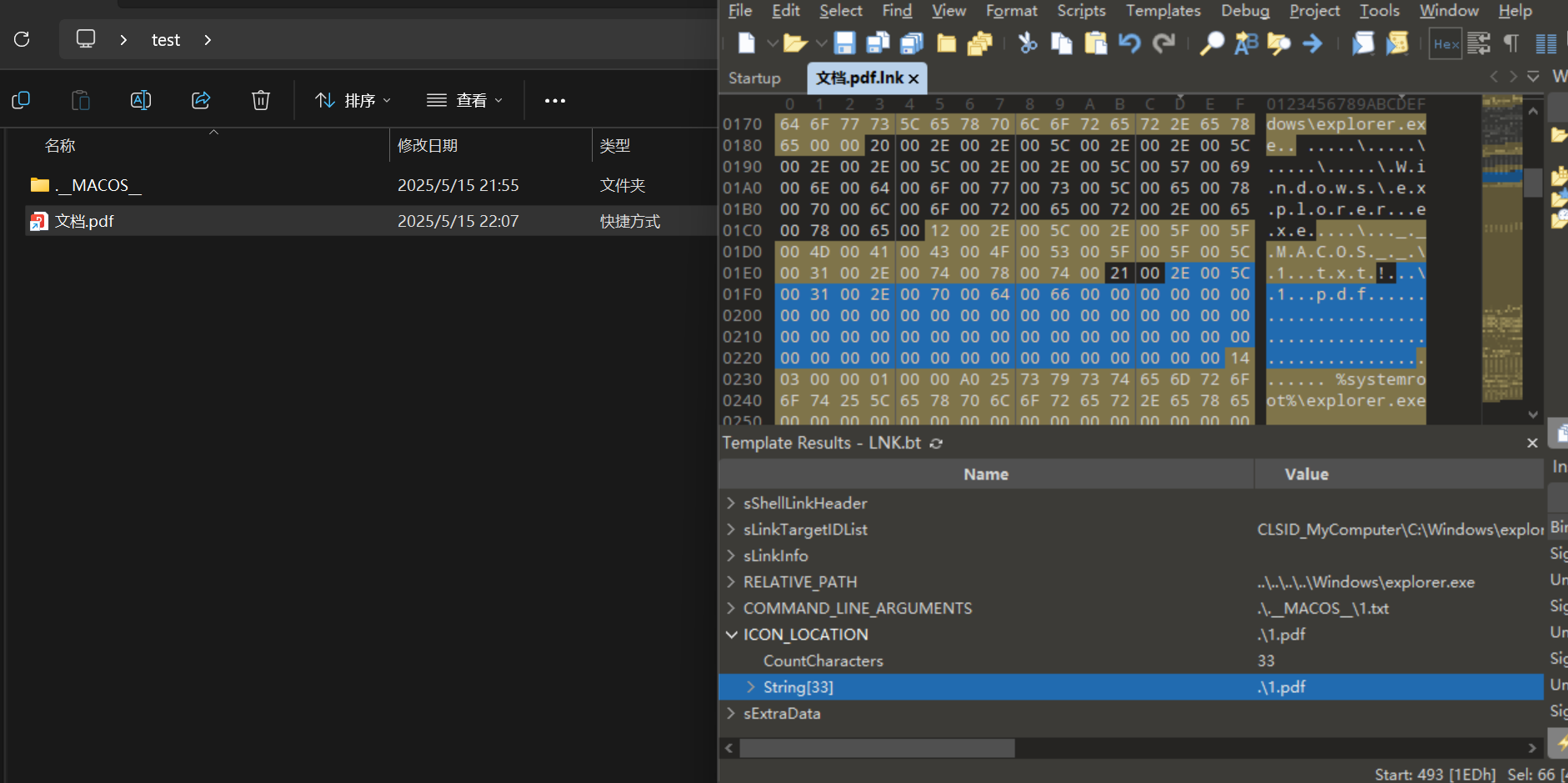Collapse the ICON_LOCATION tree node
Image resolution: width=1568 pixels, height=783 pixels.
731,635
